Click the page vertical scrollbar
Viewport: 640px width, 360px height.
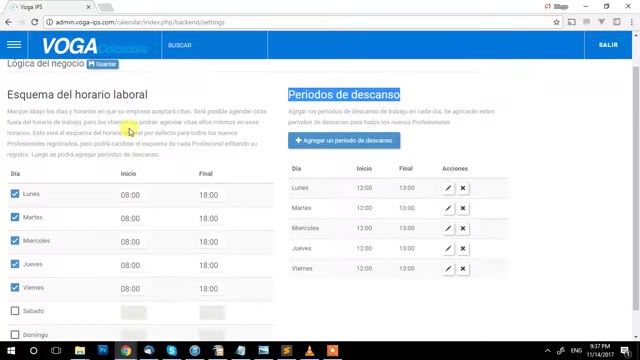point(636,188)
